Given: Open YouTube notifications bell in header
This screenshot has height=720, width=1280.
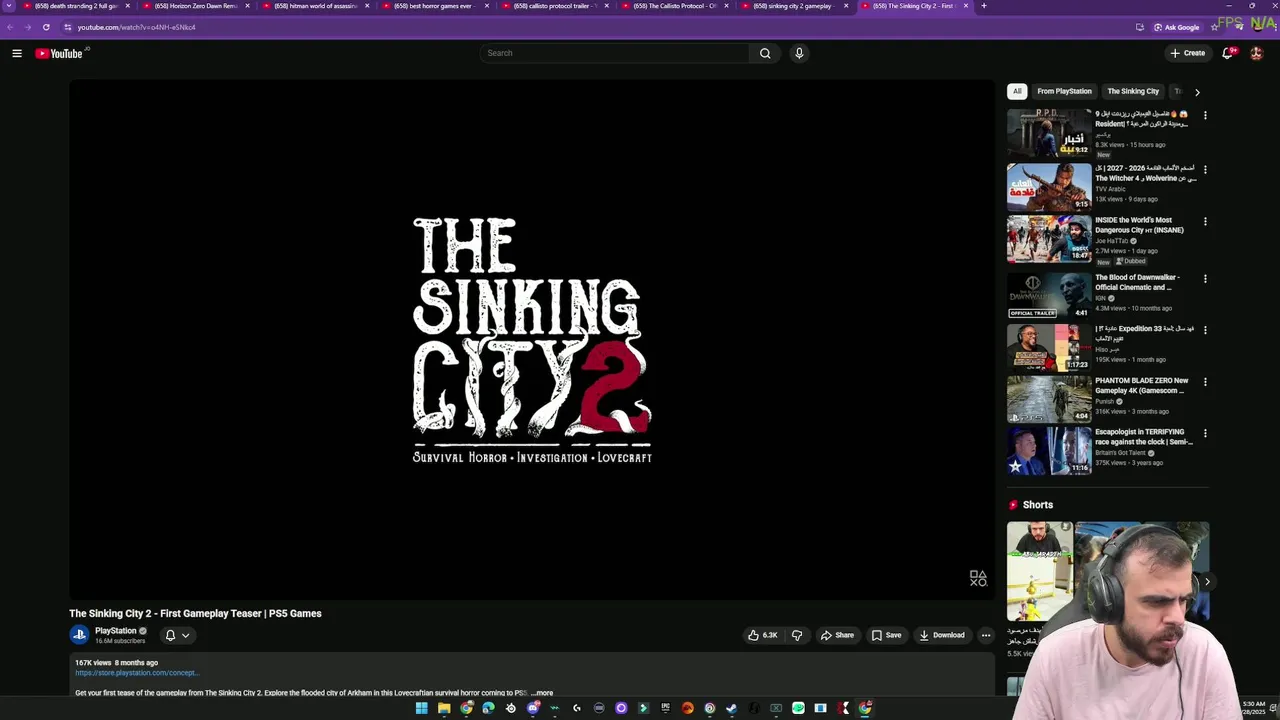Looking at the screenshot, I should click(1227, 53).
